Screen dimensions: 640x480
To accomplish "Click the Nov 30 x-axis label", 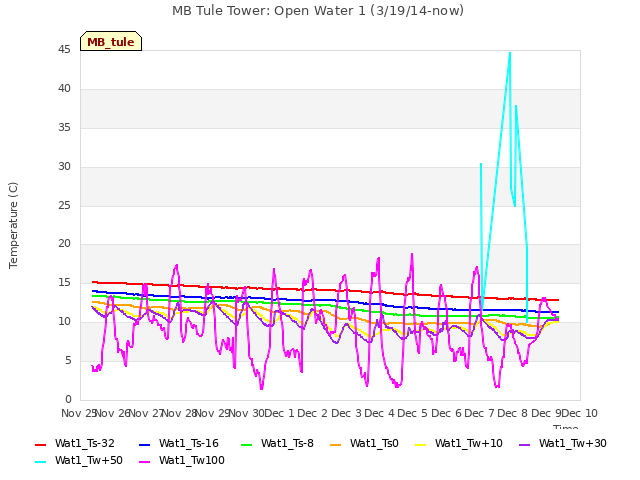I will coord(246,413).
